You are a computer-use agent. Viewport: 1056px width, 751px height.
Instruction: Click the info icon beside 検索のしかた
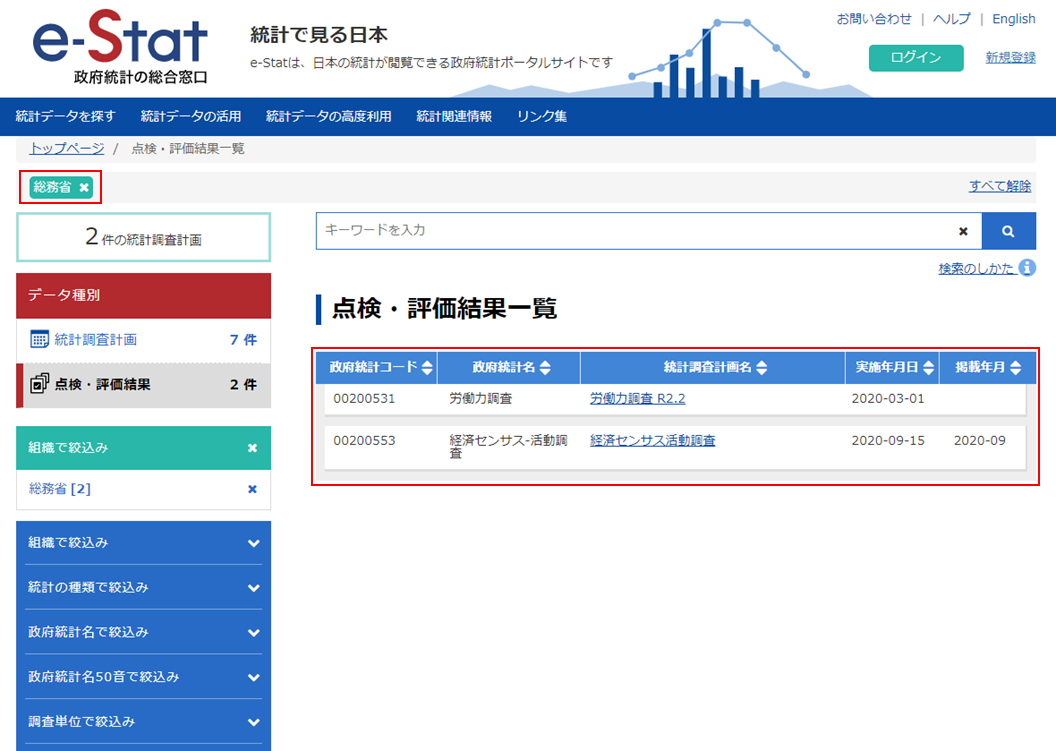point(1027,268)
